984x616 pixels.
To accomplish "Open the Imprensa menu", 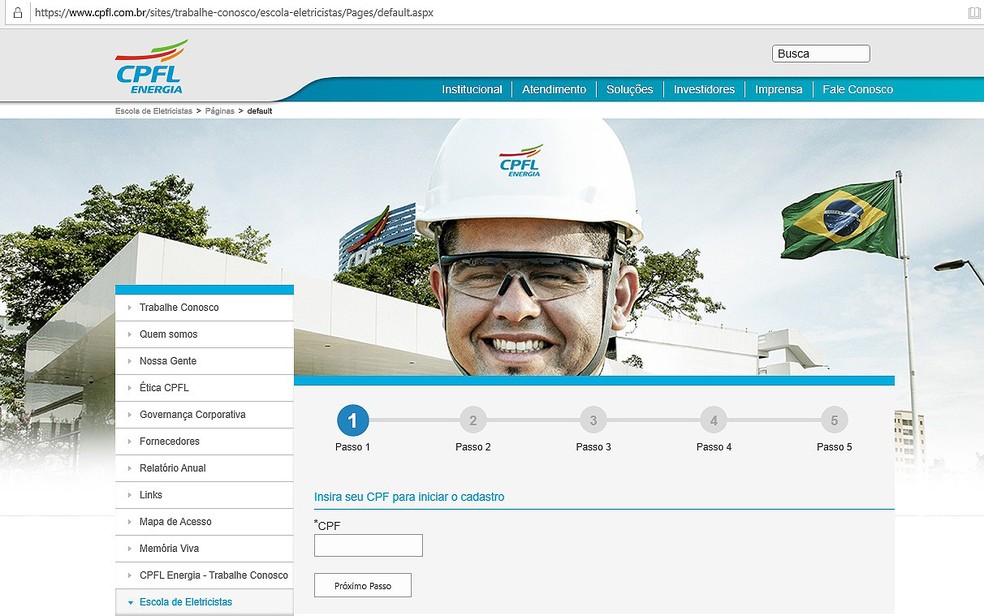I will (x=779, y=90).
